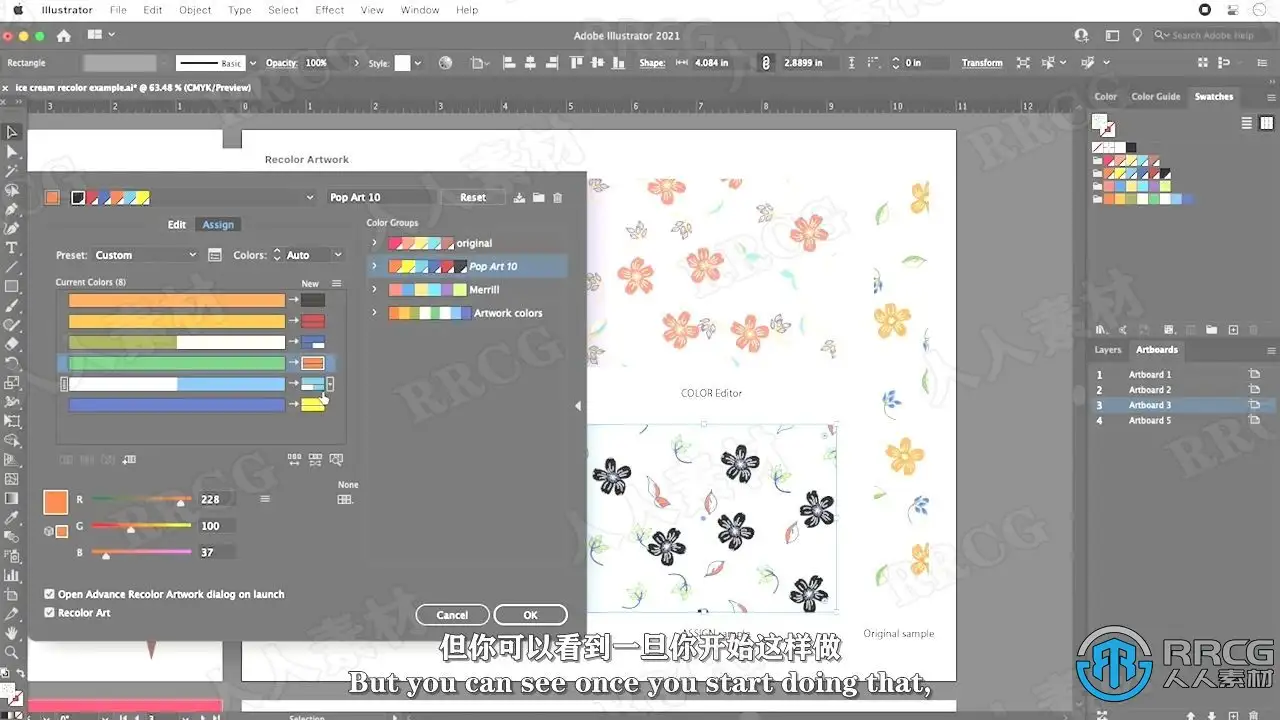The height and width of the screenshot is (720, 1280).
Task: Open the Window menu
Action: (420, 10)
